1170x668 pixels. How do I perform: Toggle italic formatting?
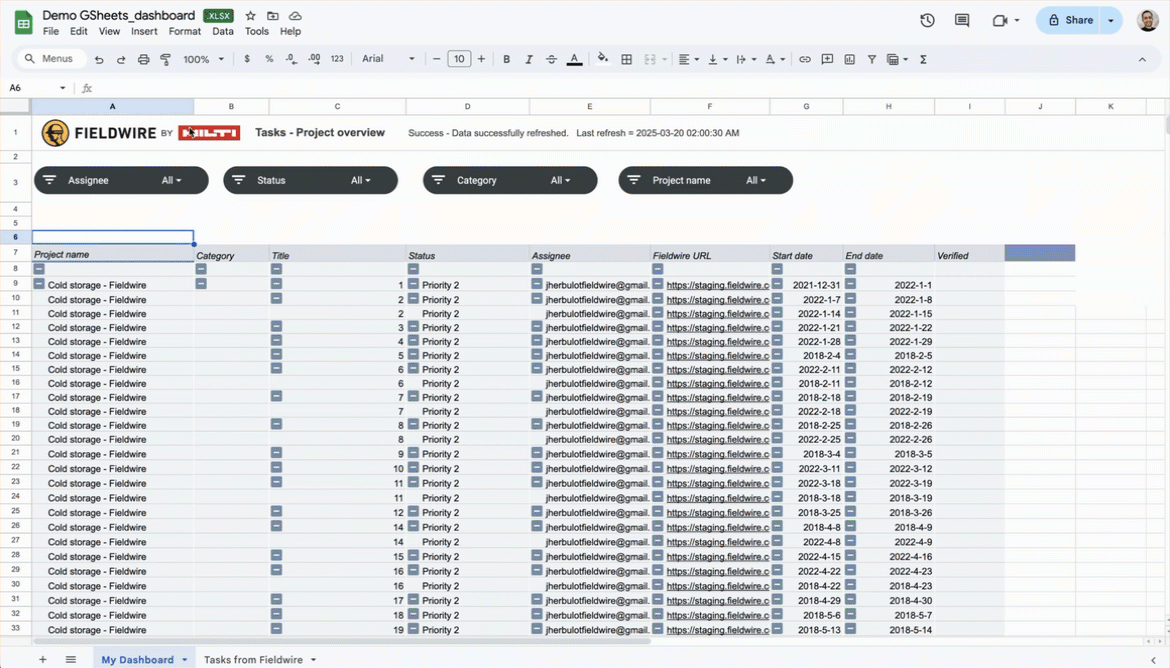point(529,60)
